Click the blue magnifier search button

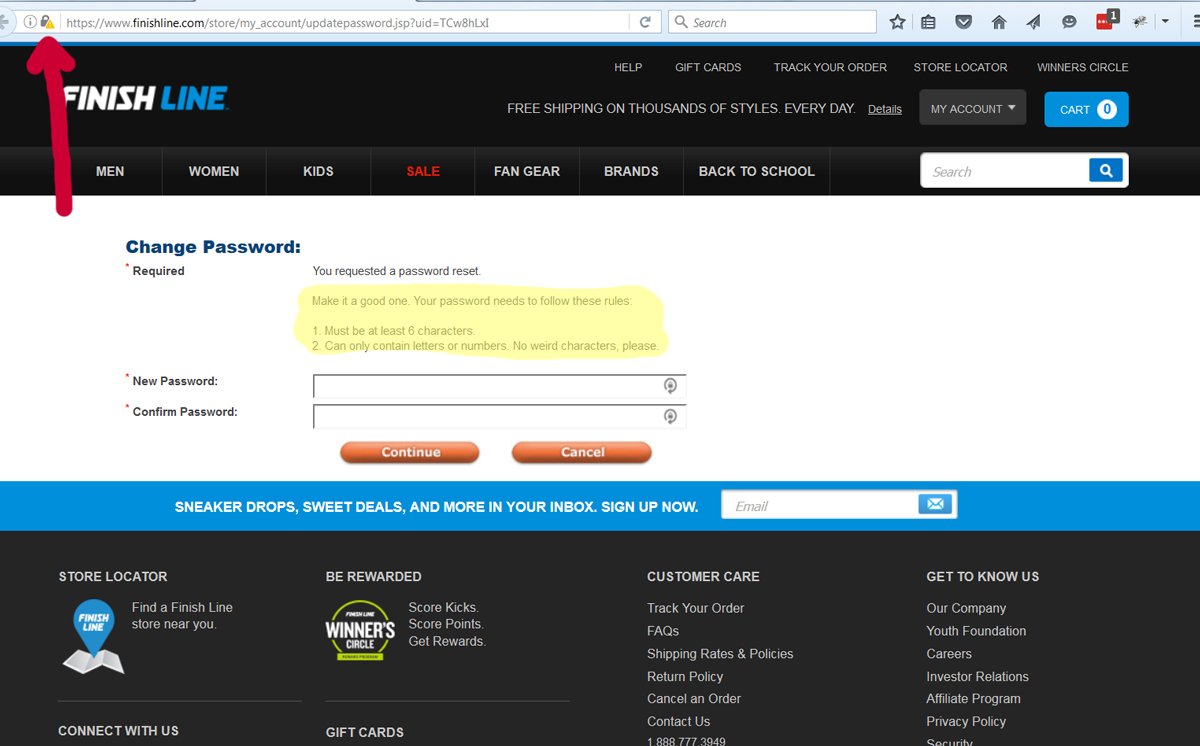click(x=1106, y=171)
